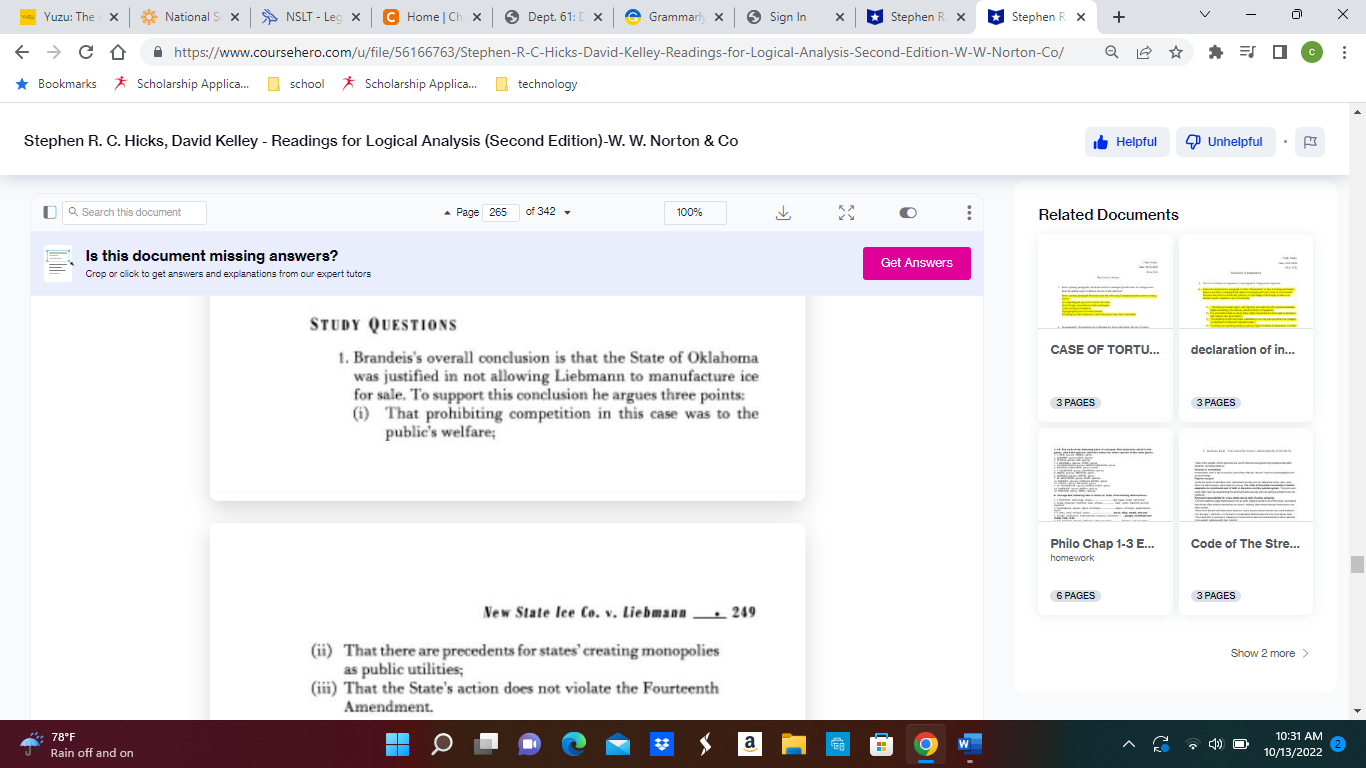
Task: Click the Get Answers button
Action: (x=916, y=263)
